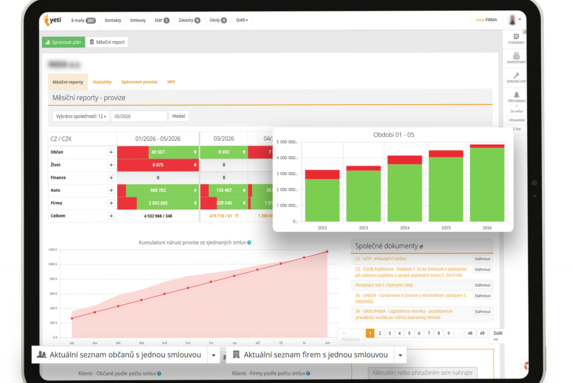Click the arrow icon in the 40 507 bar

[x=195, y=152]
